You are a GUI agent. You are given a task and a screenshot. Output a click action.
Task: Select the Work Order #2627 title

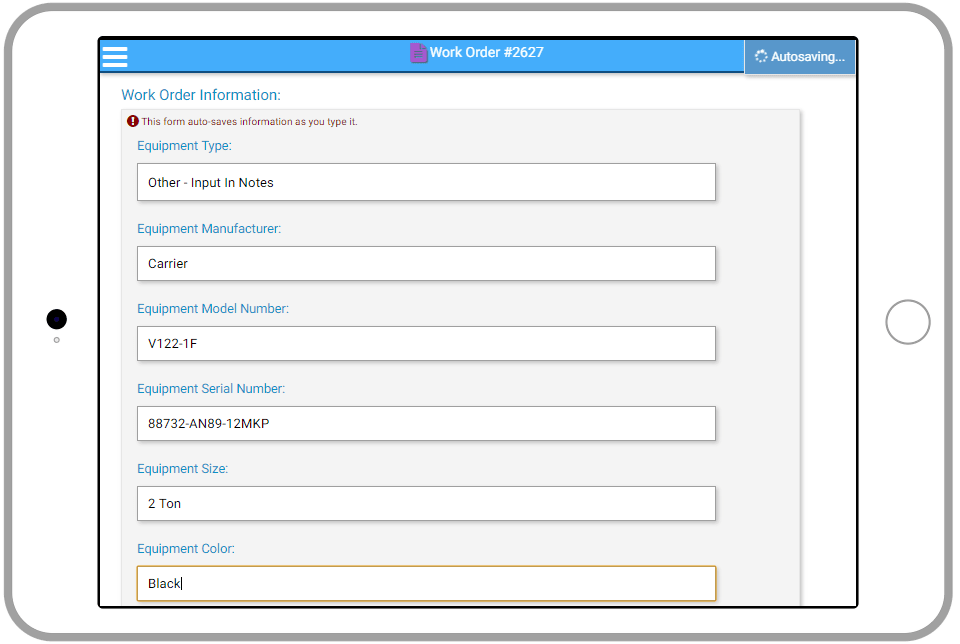[x=487, y=52]
